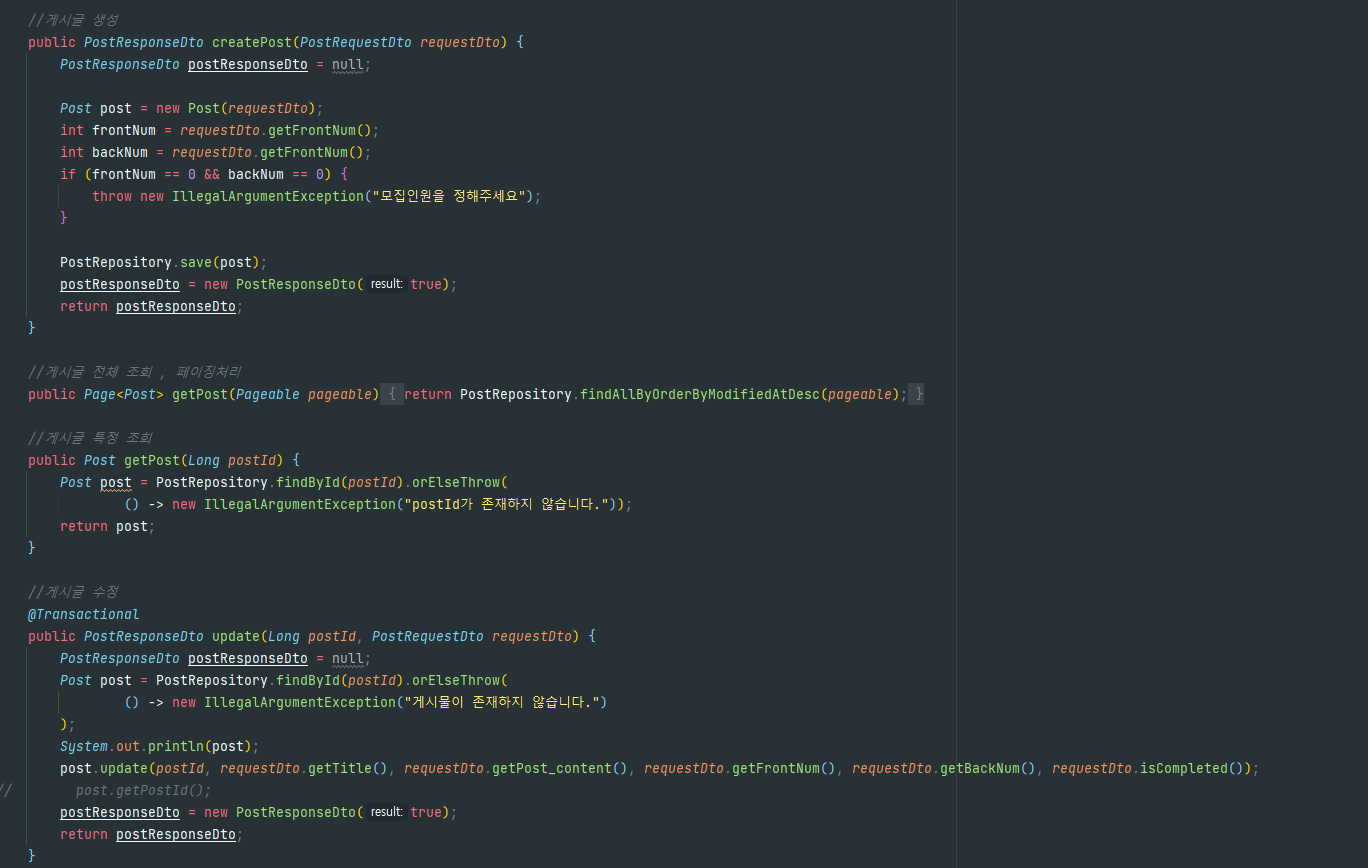1368x868 pixels.
Task: Click the comment '//게시글 수정'
Action: point(73,592)
